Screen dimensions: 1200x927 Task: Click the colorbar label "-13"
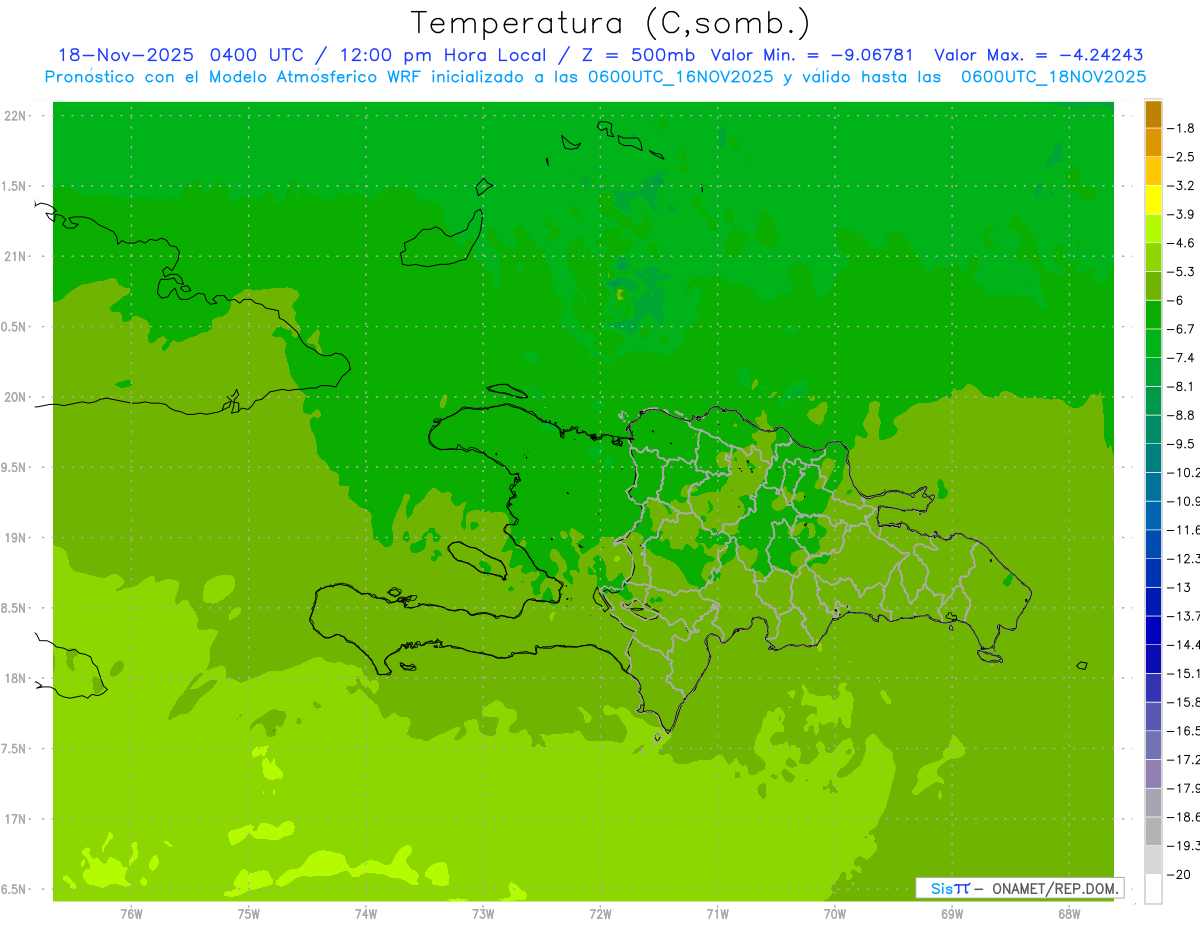1180,587
